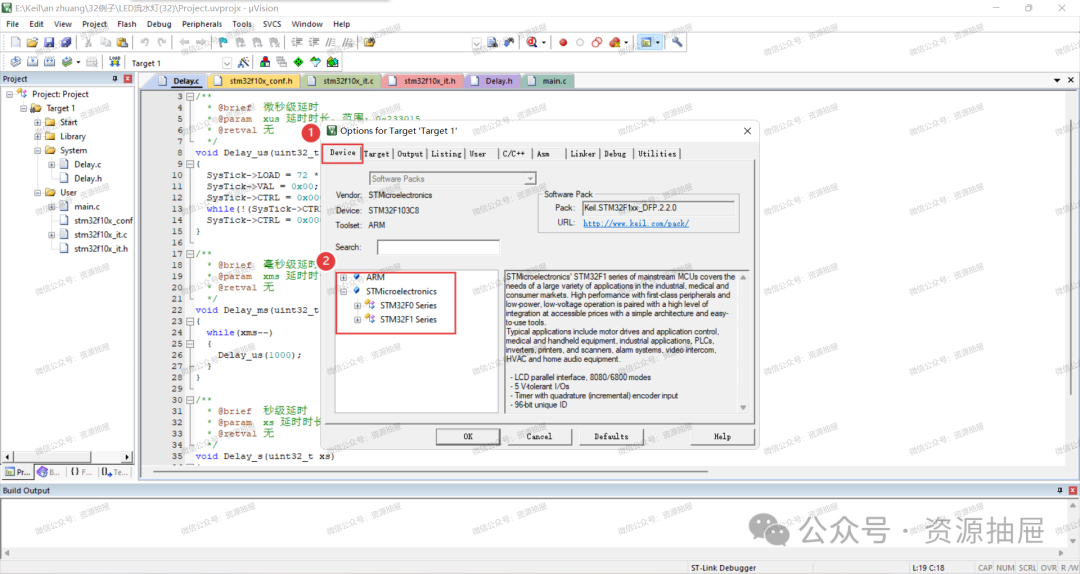Expand the main.c file node
The height and width of the screenshot is (574, 1080).
click(51, 207)
